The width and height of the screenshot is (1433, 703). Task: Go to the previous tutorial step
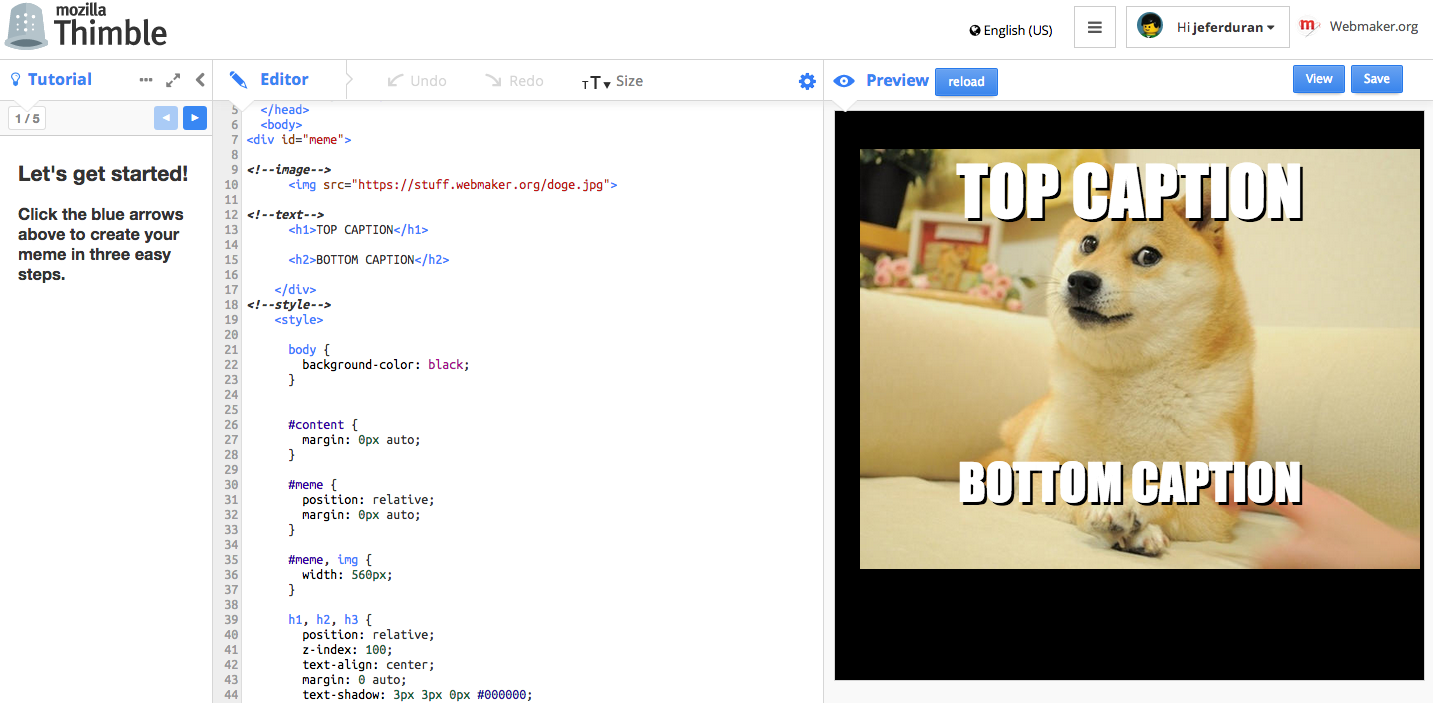pos(166,118)
